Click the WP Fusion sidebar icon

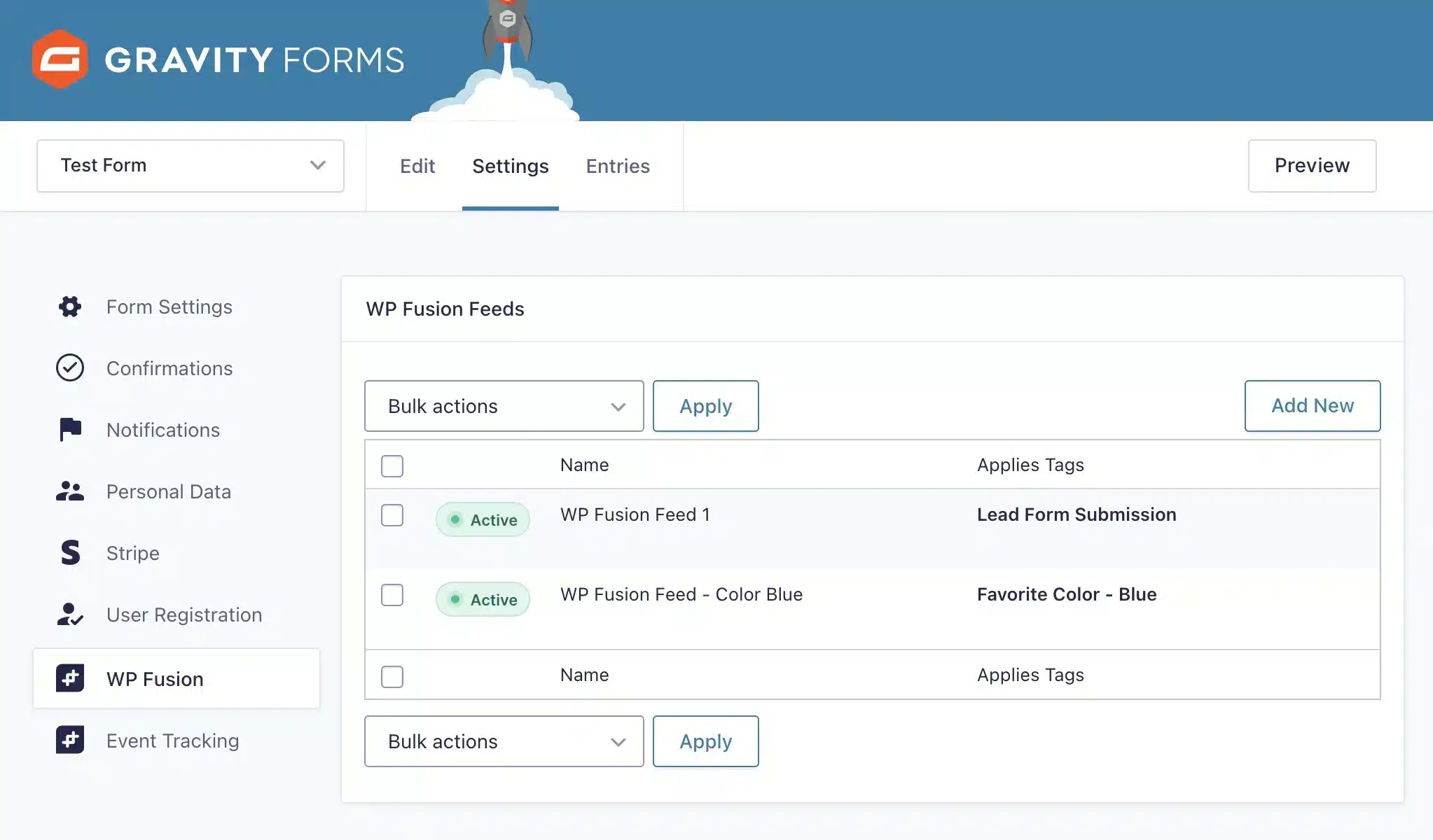(69, 678)
